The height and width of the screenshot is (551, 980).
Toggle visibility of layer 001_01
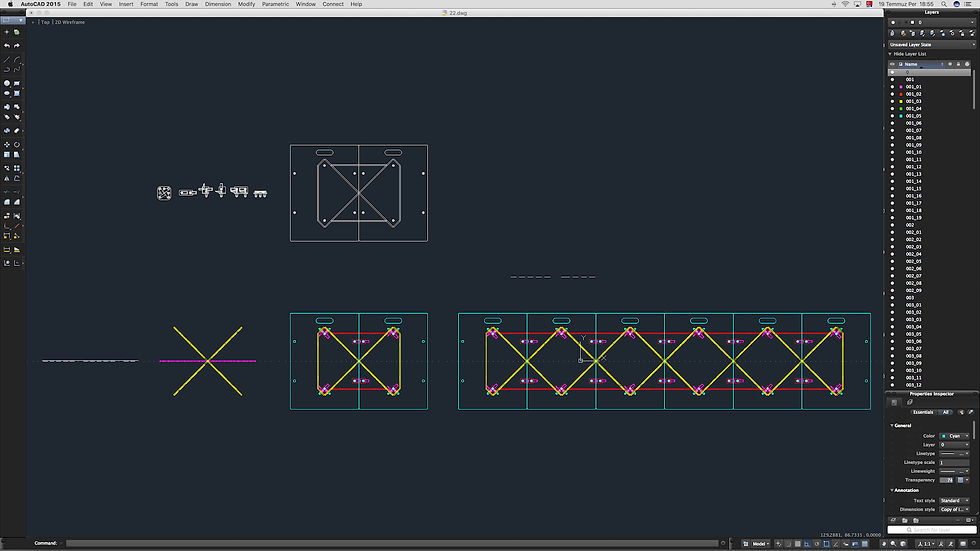892,87
